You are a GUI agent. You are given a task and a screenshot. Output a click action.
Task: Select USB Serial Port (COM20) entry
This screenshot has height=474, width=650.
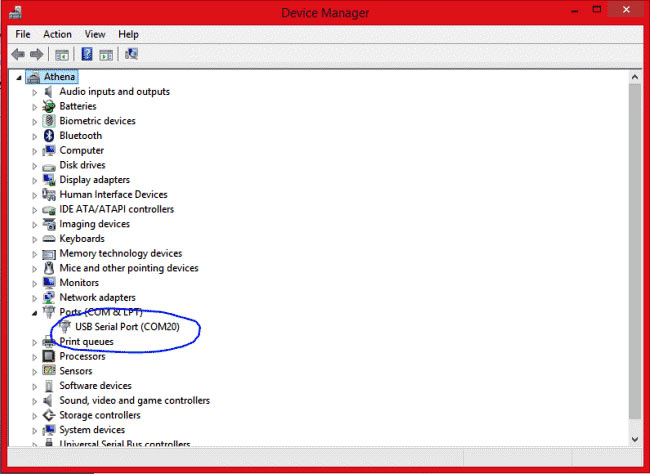pyautogui.click(x=124, y=327)
